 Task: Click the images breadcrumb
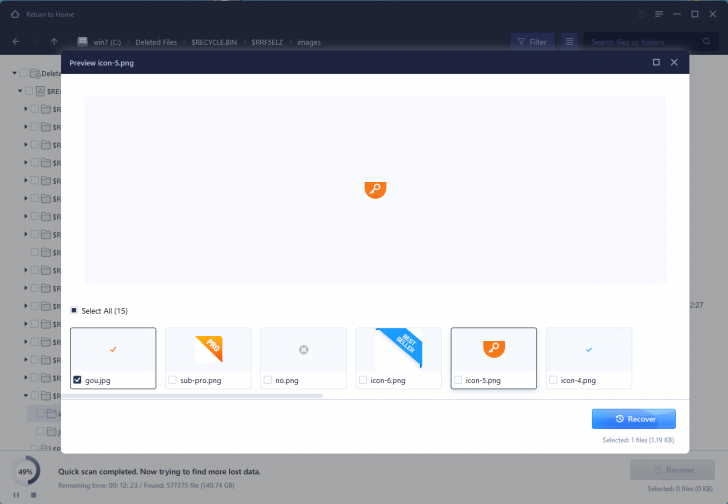pos(309,42)
